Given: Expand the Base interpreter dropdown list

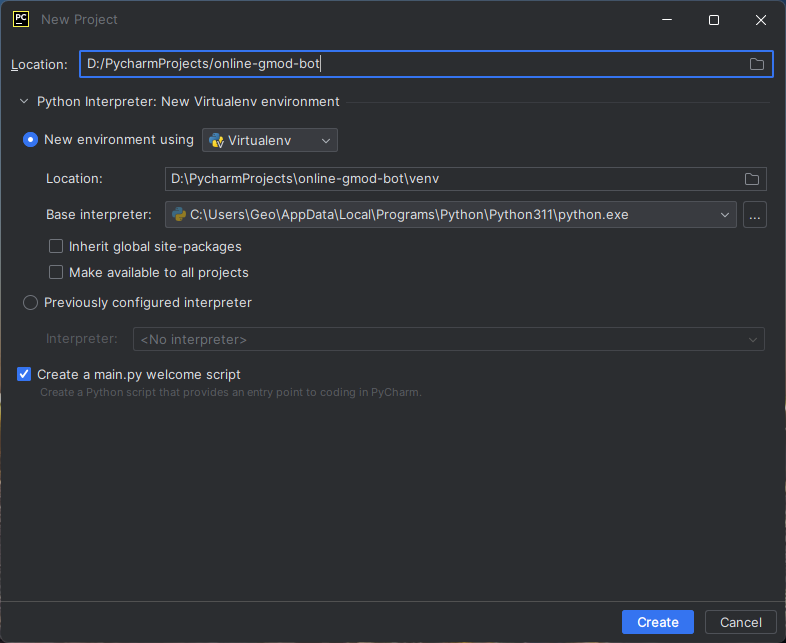Looking at the screenshot, I should (x=724, y=214).
